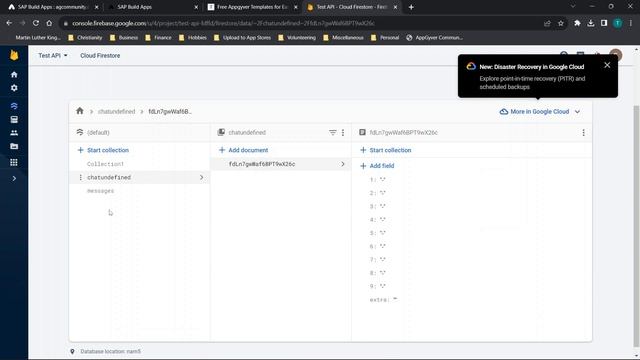This screenshot has height=360, width=640.
Task: Select the chatundefined collection row
Action: [x=140, y=178]
